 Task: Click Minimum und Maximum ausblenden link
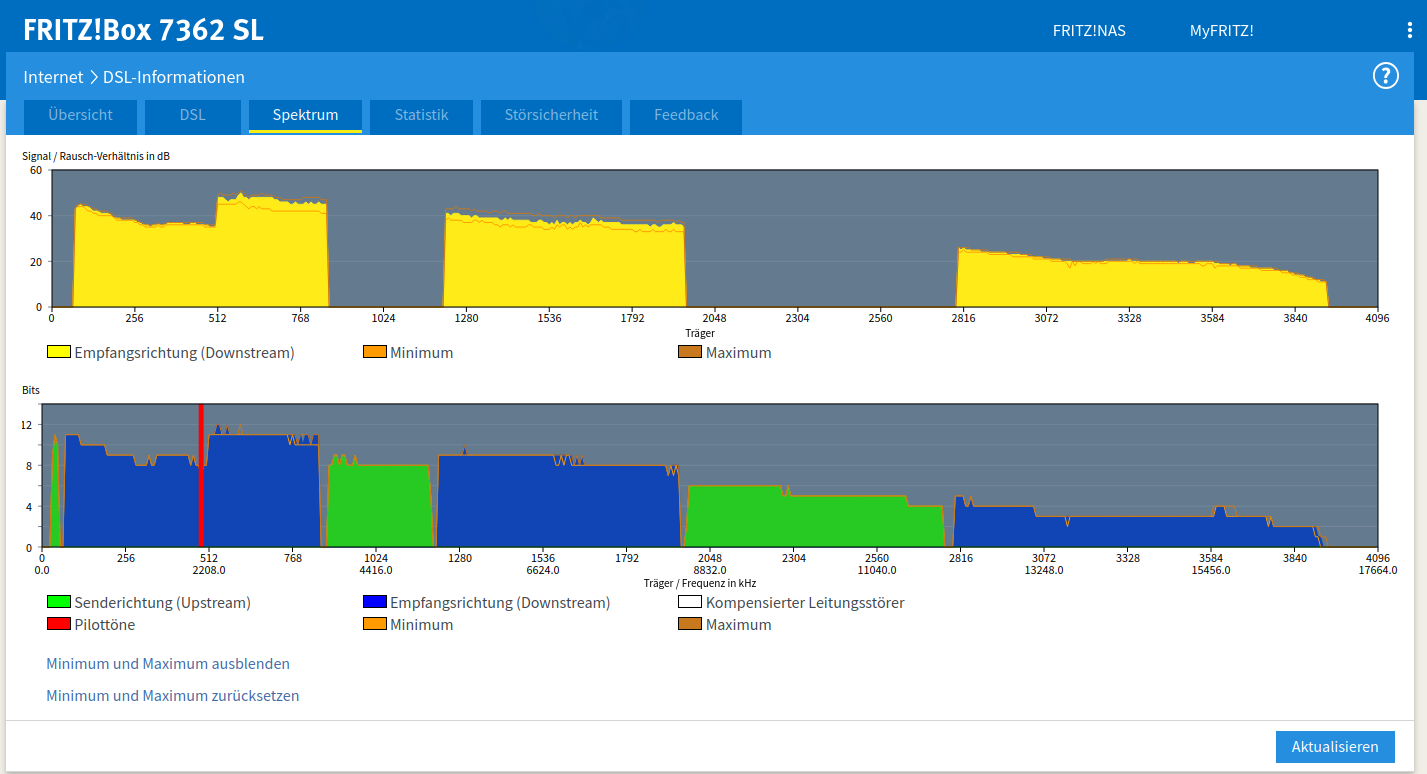(x=168, y=664)
